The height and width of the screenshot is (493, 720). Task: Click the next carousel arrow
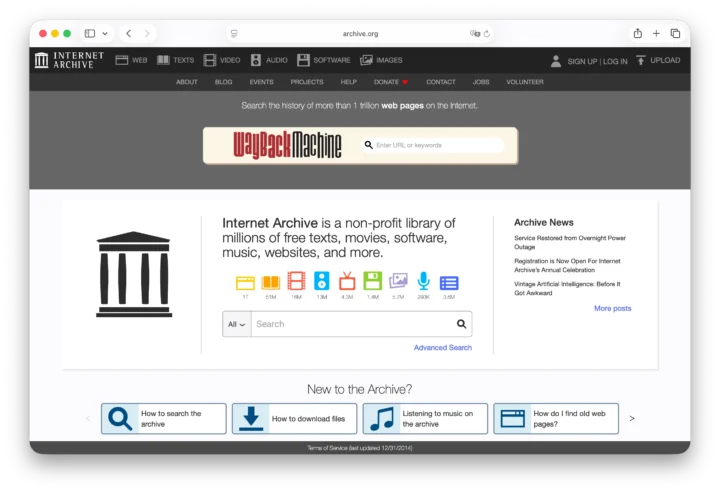[x=632, y=419]
